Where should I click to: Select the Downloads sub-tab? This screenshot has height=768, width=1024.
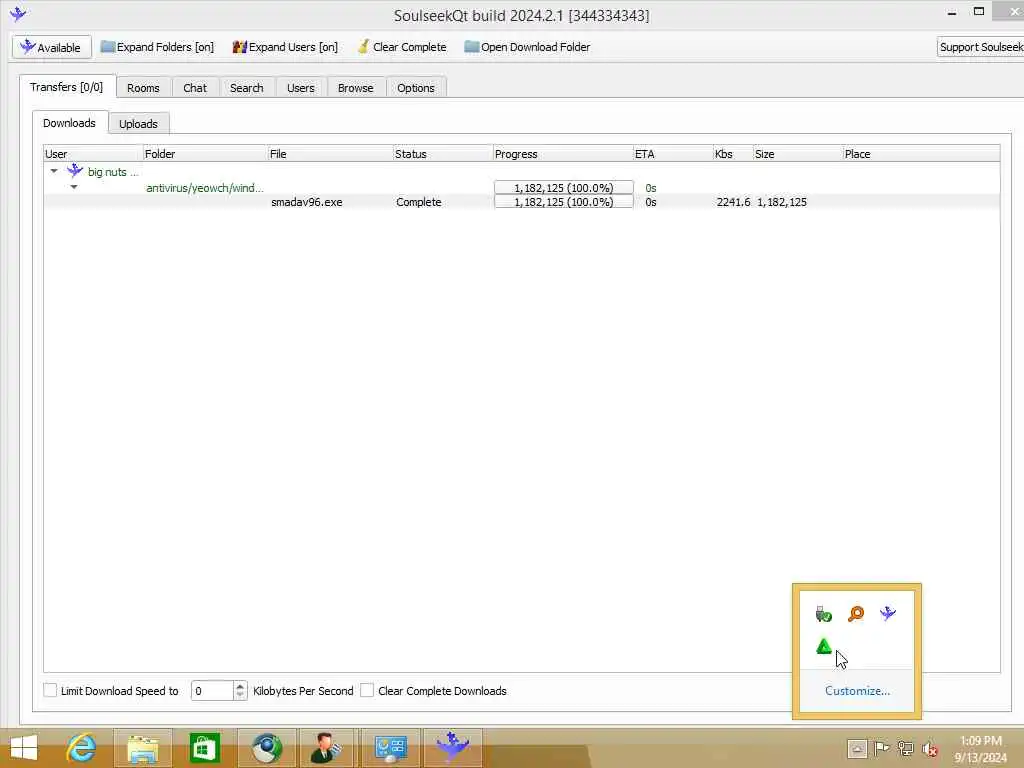pos(69,123)
